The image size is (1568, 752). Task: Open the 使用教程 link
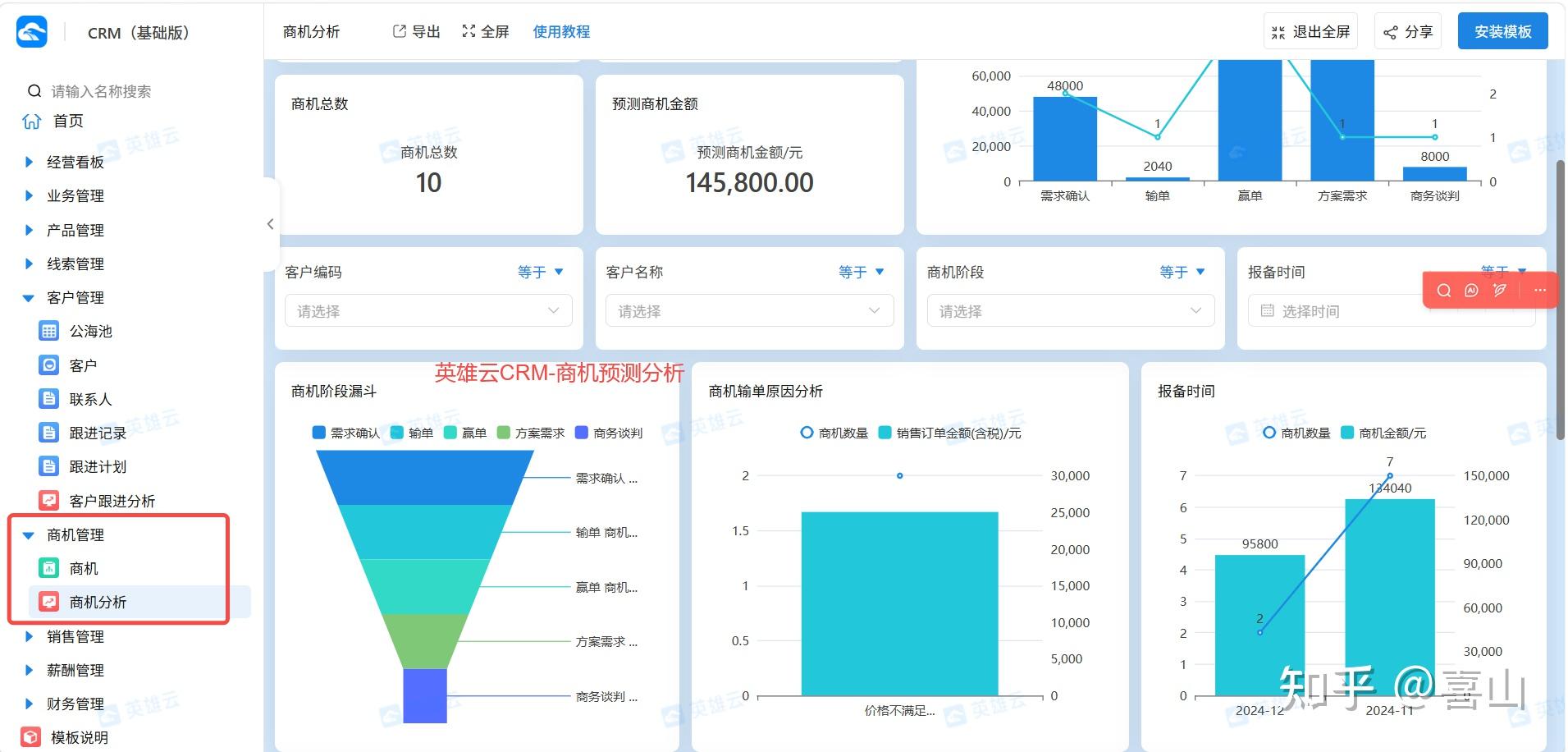561,32
